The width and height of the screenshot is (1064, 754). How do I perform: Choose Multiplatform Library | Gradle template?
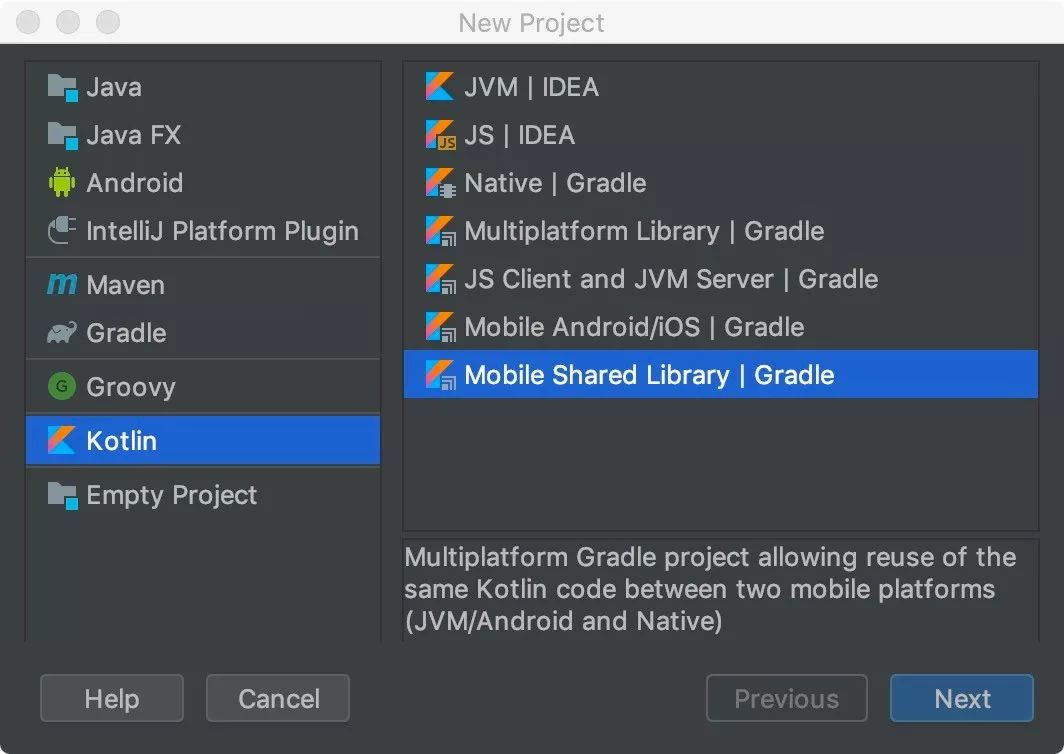click(721, 231)
